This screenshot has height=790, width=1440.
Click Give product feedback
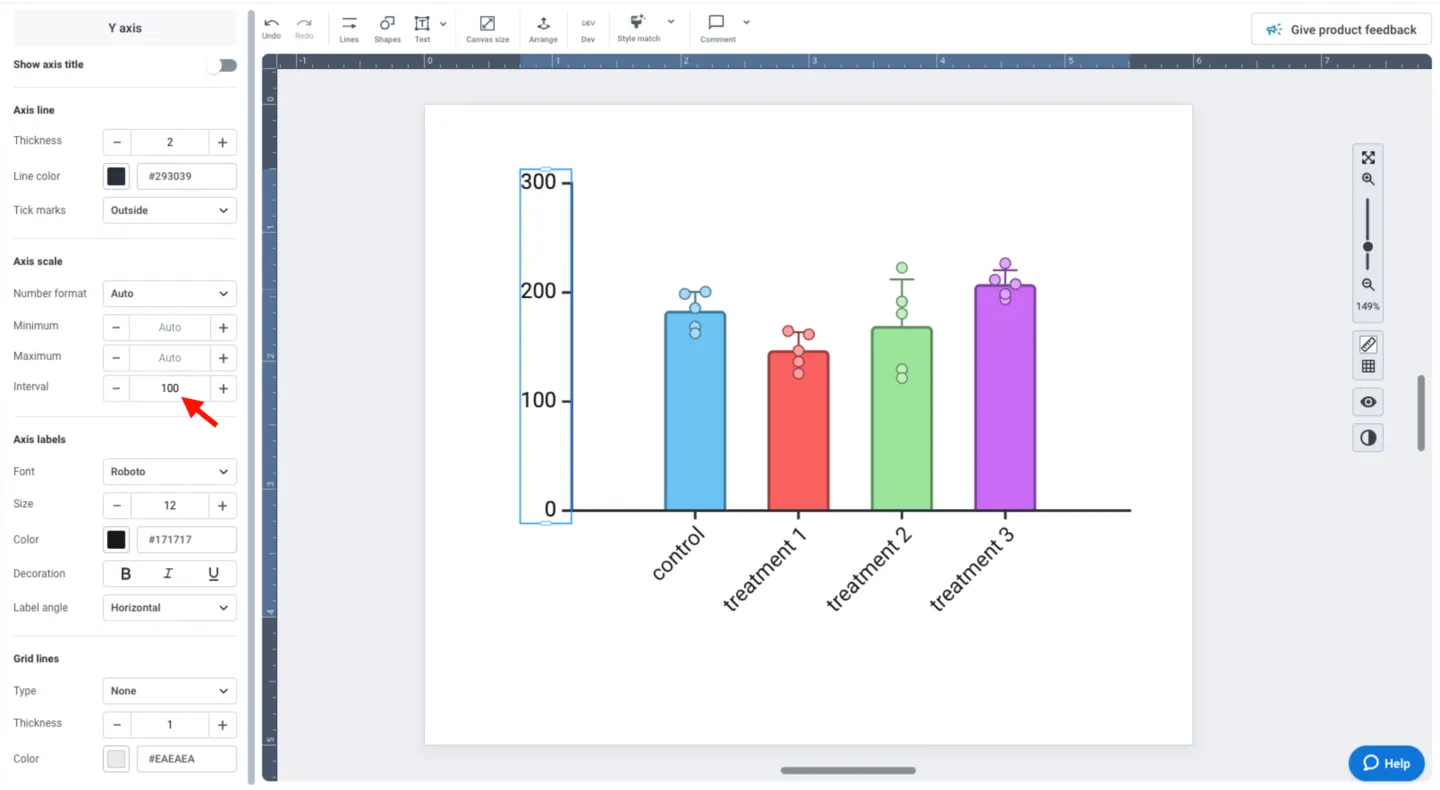(x=1340, y=29)
